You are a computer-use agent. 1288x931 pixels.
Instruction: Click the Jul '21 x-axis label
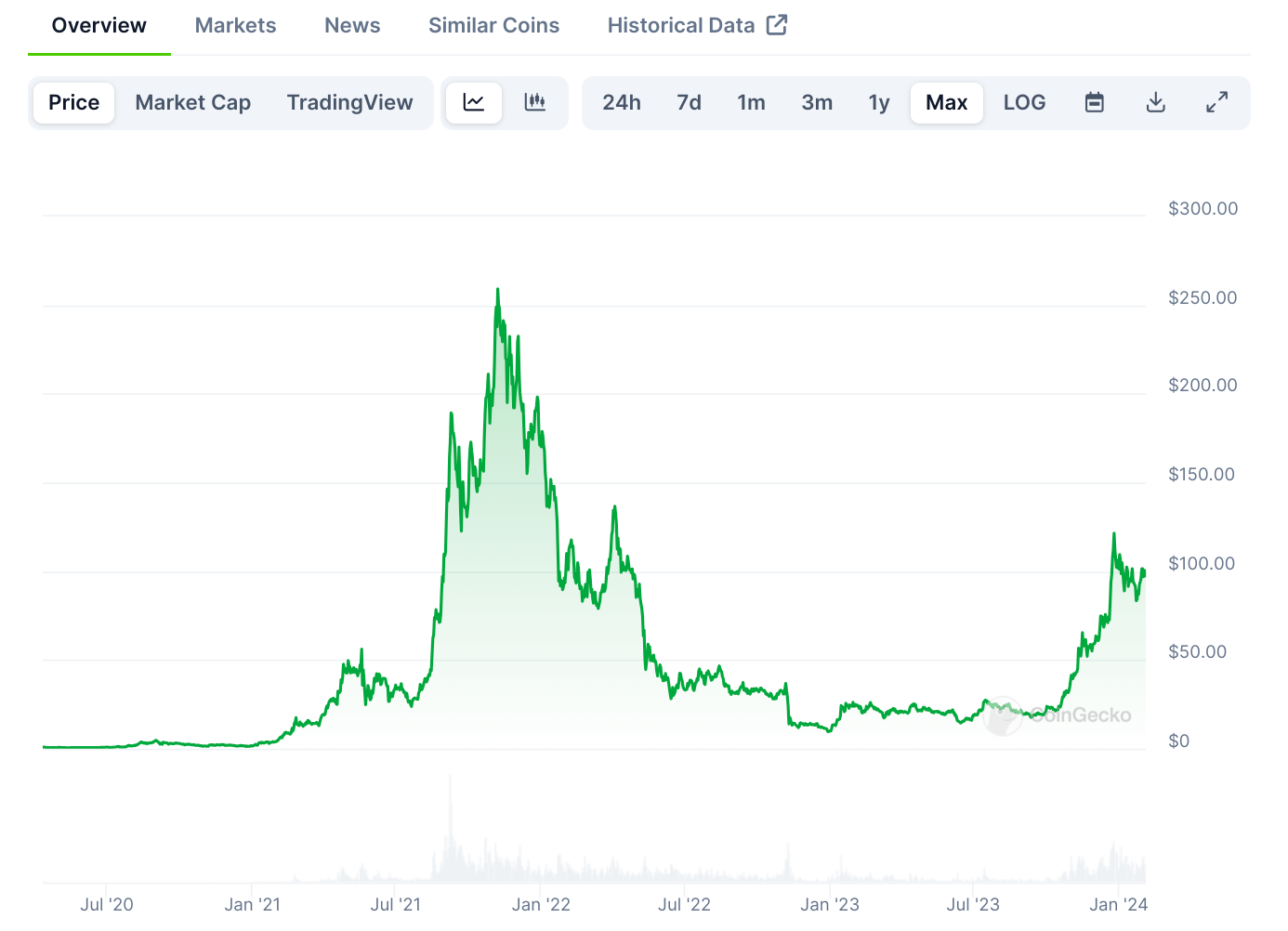[396, 904]
